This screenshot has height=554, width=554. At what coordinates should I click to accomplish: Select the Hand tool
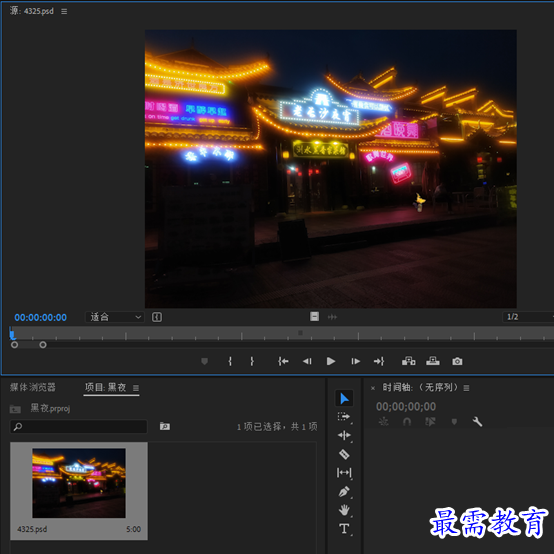pyautogui.click(x=344, y=510)
